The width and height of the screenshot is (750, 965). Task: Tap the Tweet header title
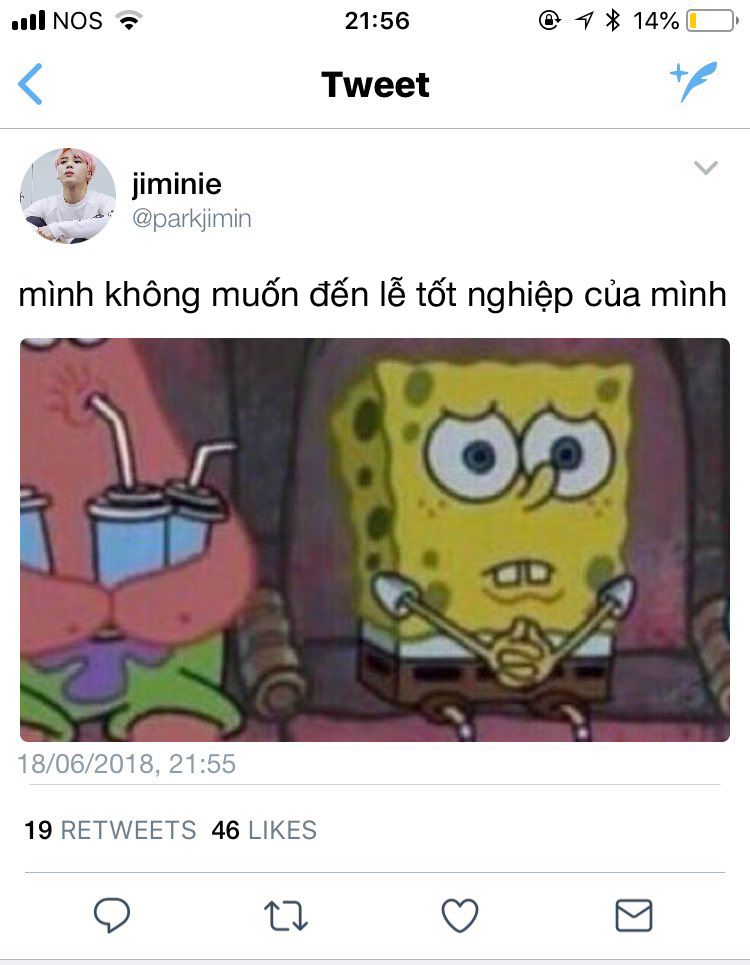click(x=375, y=84)
